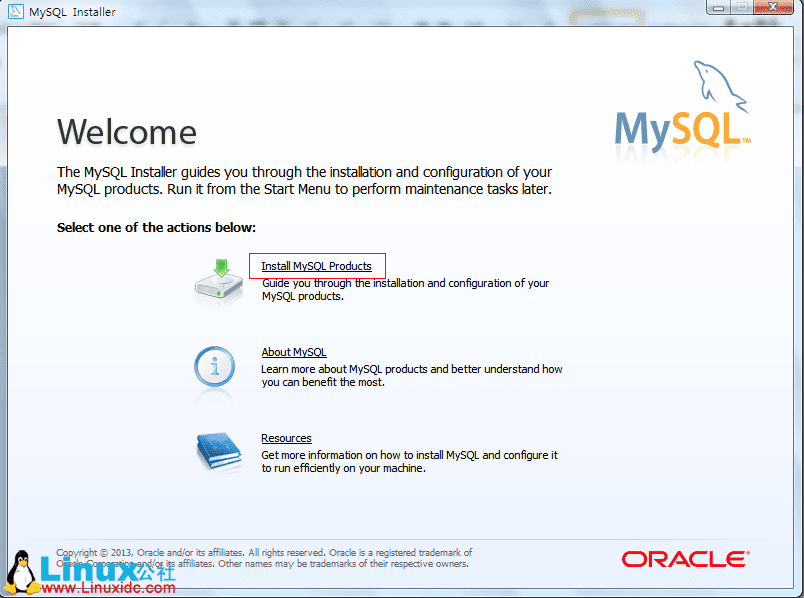Close the MySQL Installer window

772,8
